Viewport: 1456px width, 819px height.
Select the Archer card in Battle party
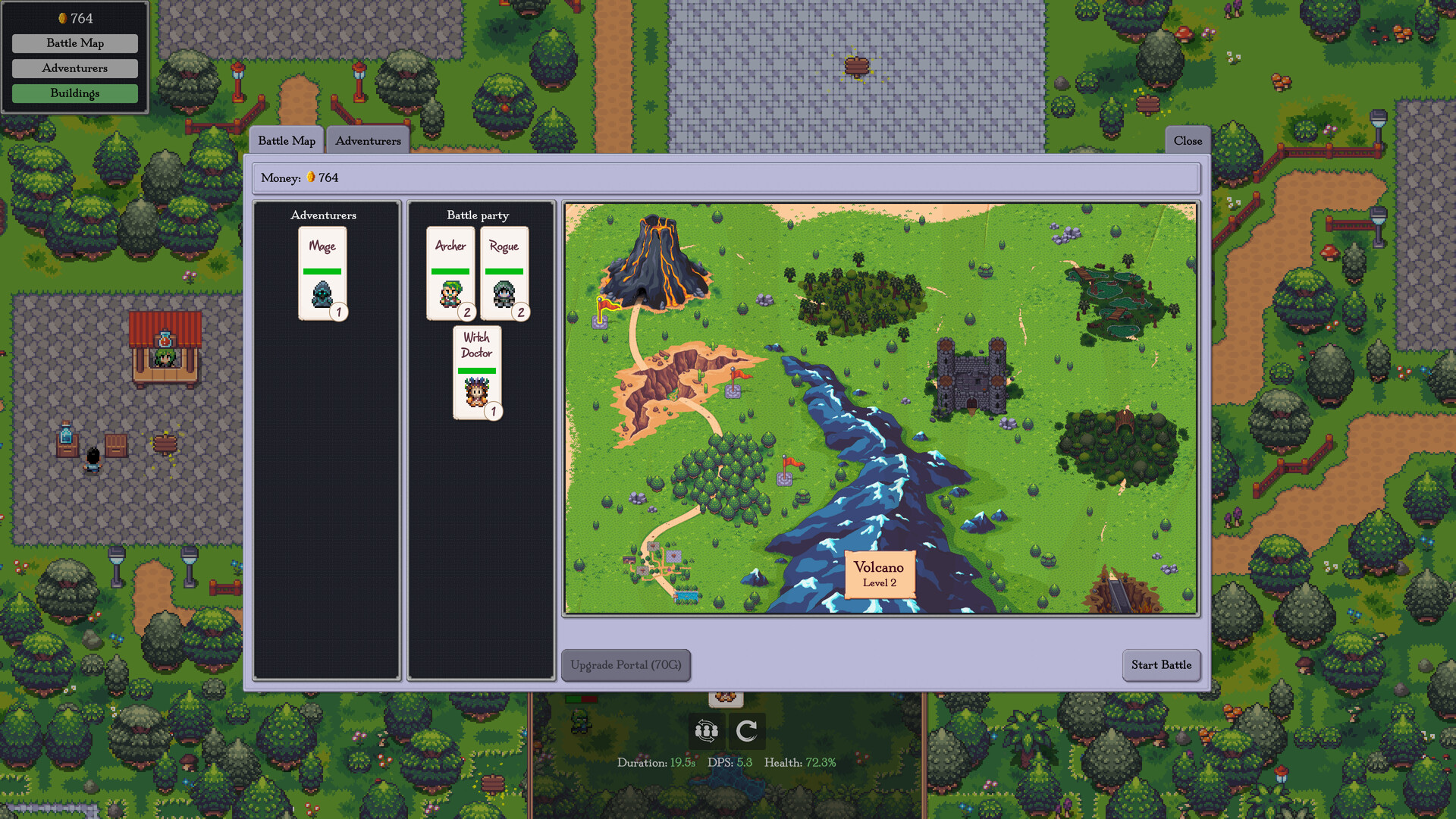(x=450, y=273)
